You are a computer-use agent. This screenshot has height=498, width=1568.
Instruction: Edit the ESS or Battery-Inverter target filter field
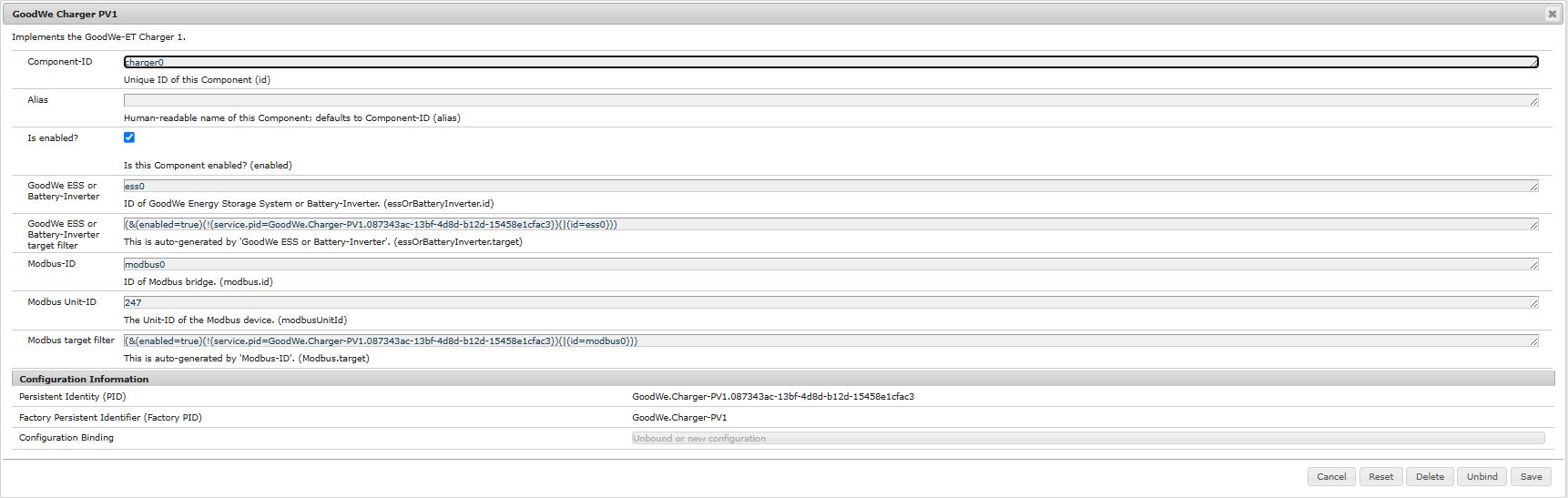(831, 224)
